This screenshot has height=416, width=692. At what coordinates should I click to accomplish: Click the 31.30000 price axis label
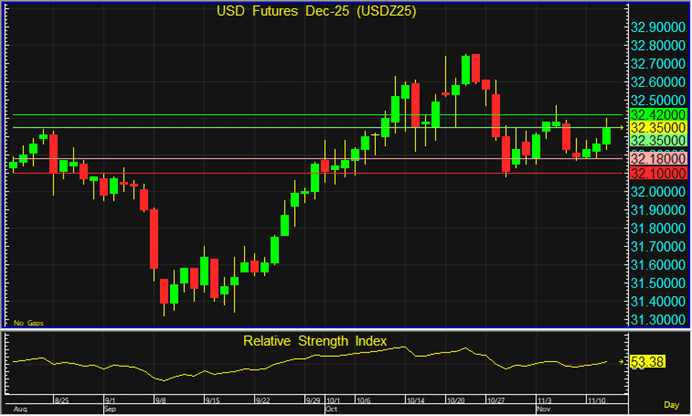[658, 319]
